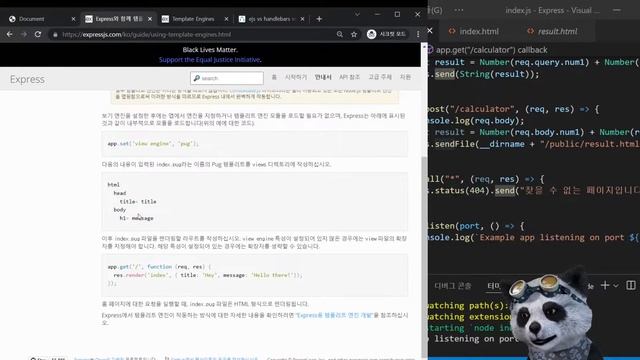
Task: Click the sendFile __dirname code line
Action: 533,144
